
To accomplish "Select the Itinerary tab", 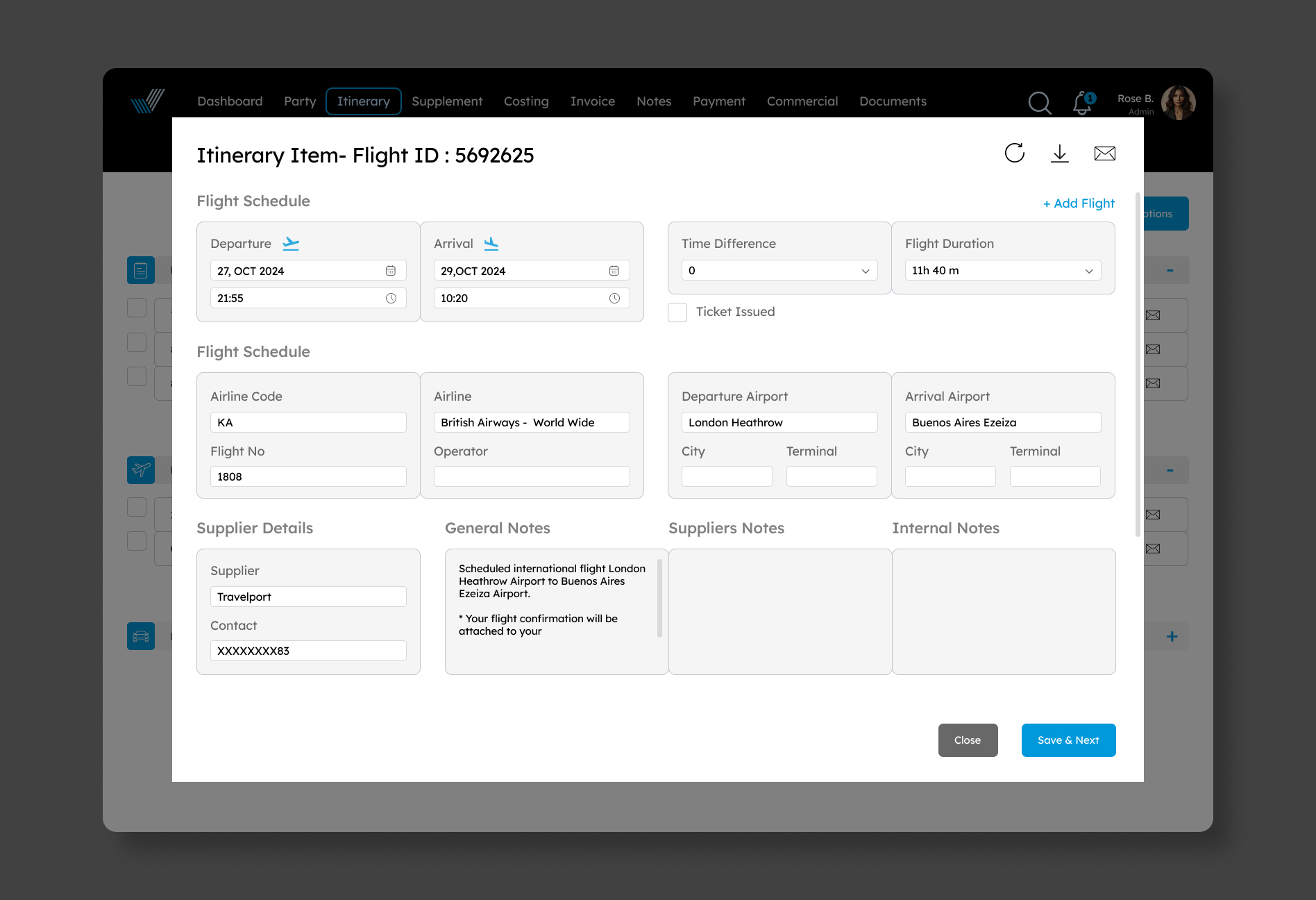I will click(x=364, y=101).
